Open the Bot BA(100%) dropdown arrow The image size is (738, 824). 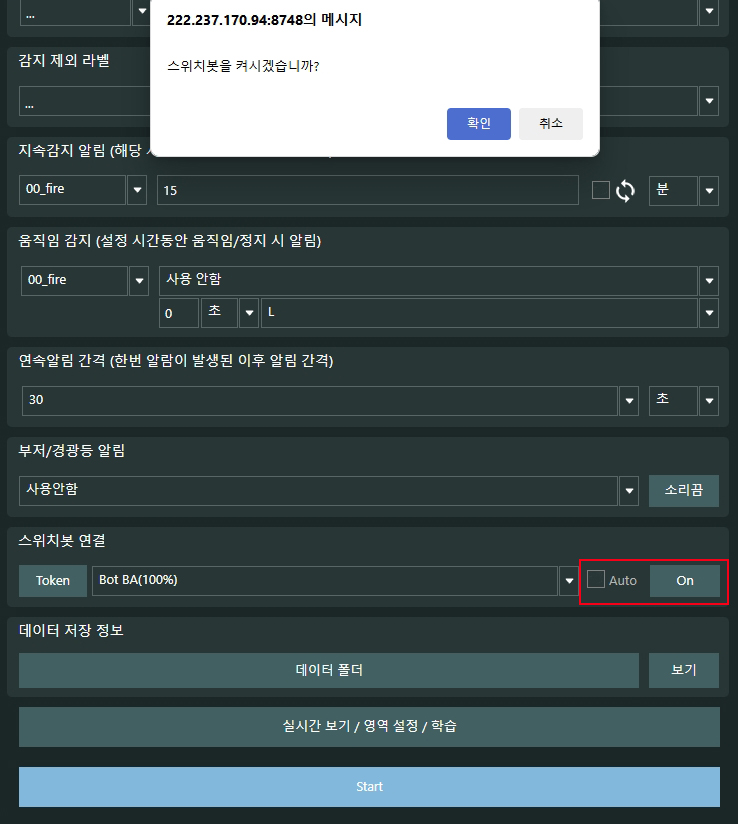569,581
